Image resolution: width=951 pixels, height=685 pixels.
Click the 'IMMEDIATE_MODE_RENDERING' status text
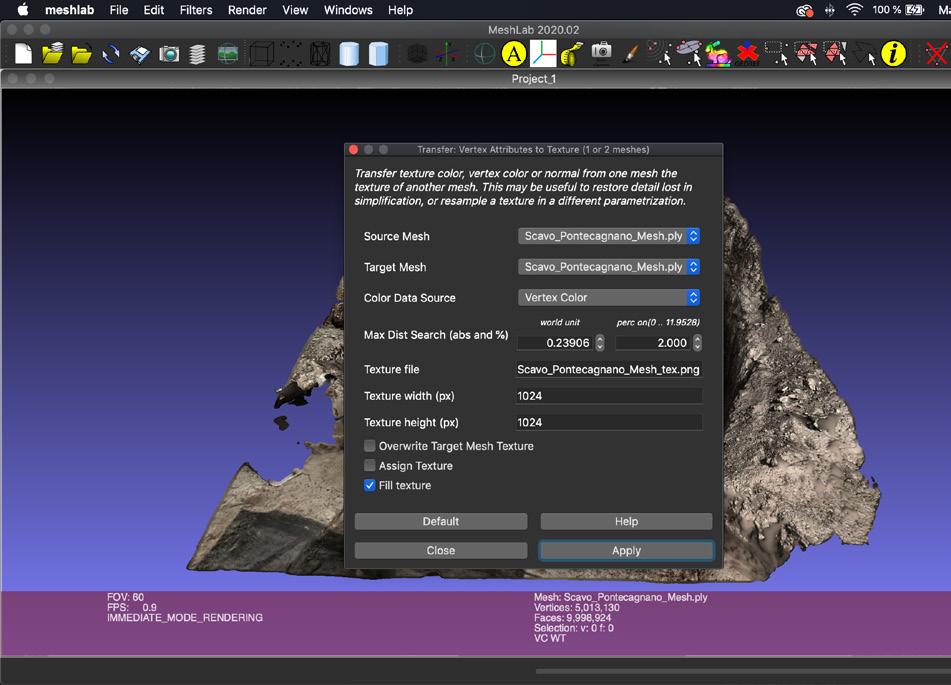click(185, 618)
